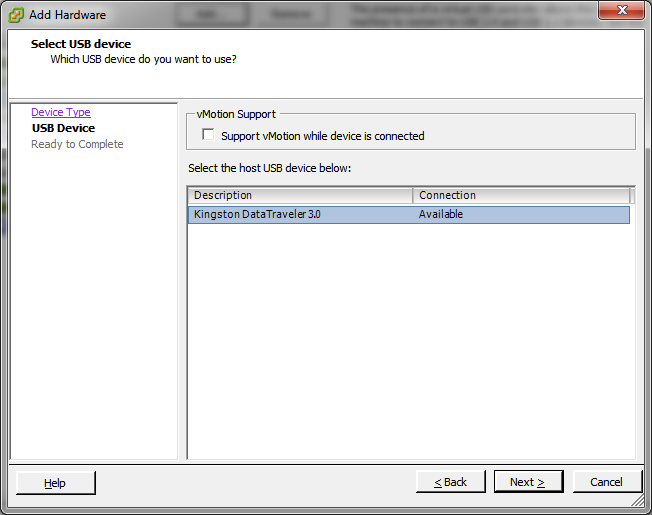Viewport: 652px width, 515px height.
Task: Click the vMotion Support group label
Action: tap(236, 114)
